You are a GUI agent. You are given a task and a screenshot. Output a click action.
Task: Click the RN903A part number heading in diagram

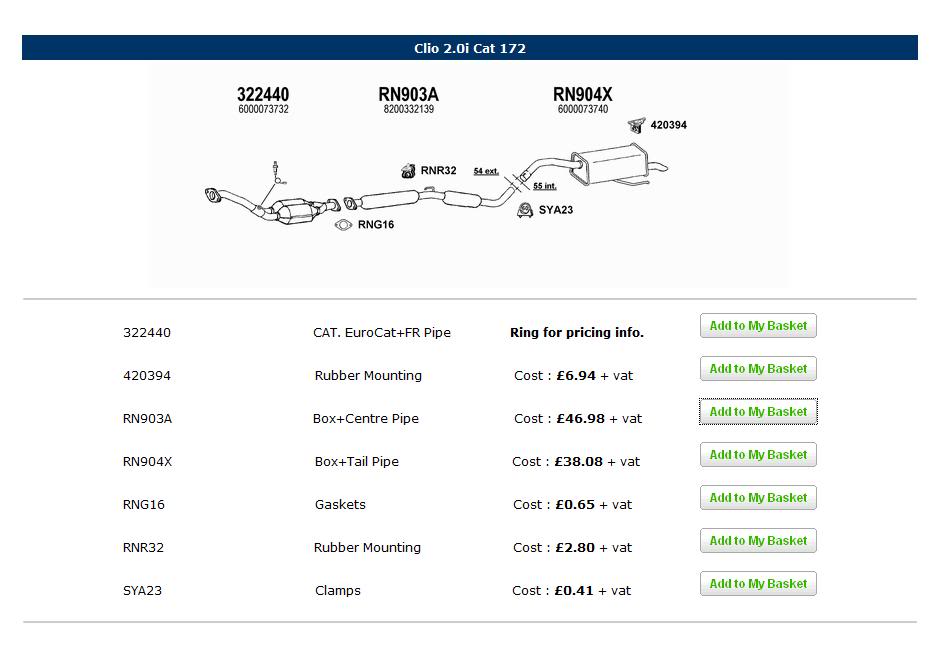tap(408, 95)
